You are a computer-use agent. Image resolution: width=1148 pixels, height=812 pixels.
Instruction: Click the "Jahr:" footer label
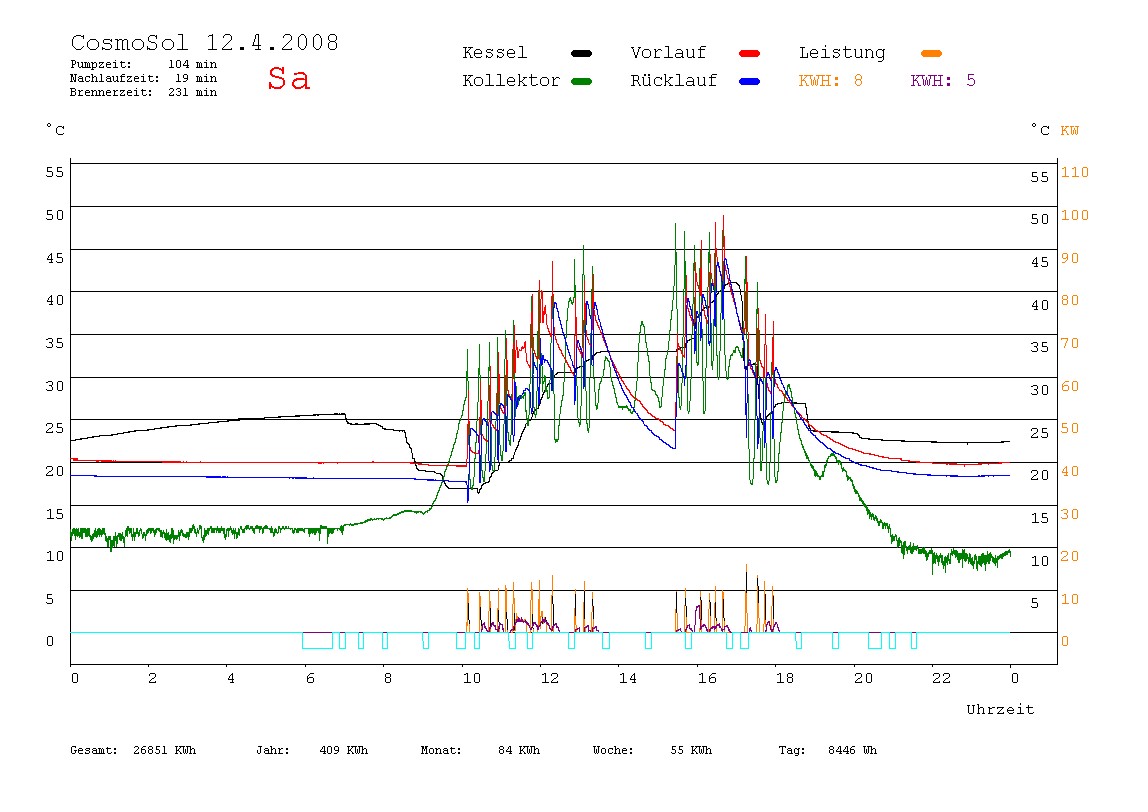[273, 750]
